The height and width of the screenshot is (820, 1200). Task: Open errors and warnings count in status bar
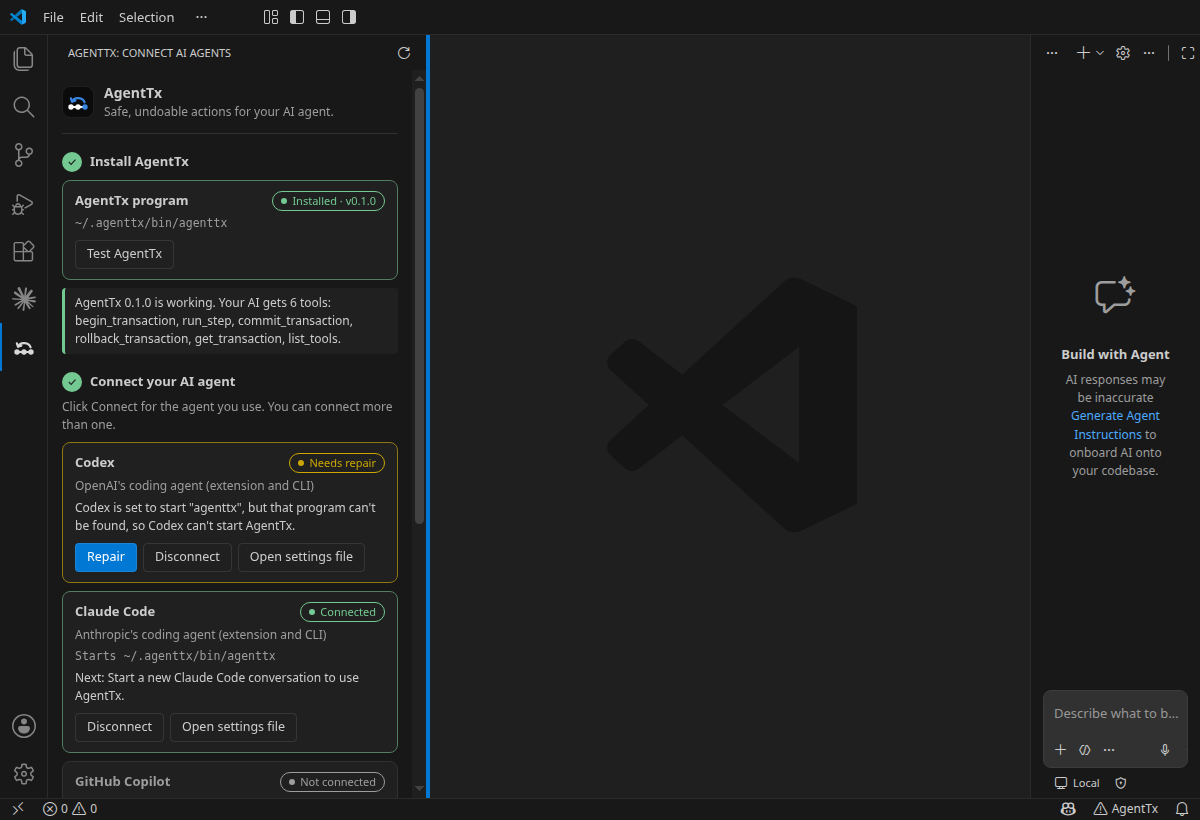(70, 809)
